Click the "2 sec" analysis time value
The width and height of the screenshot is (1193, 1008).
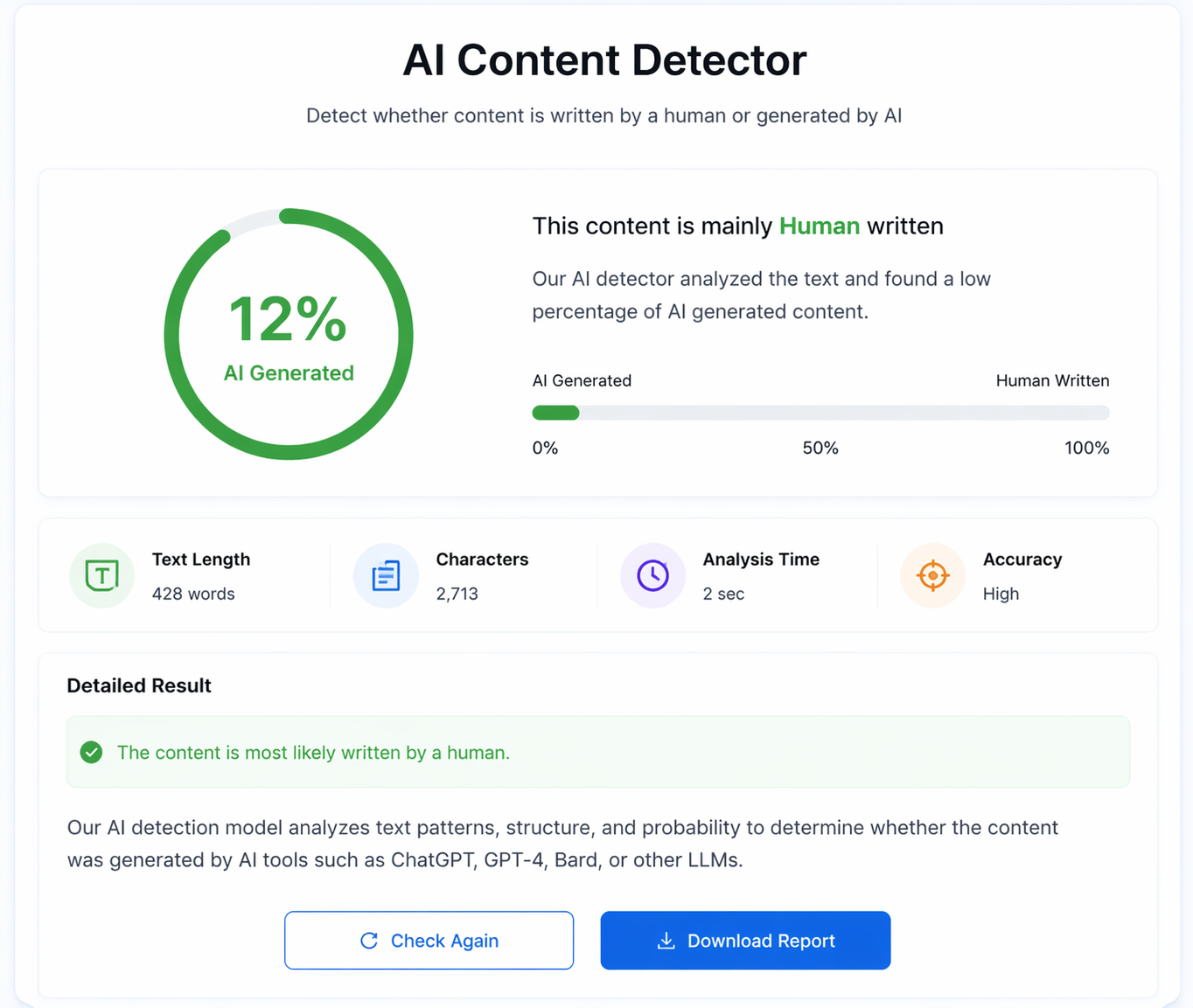coord(723,594)
